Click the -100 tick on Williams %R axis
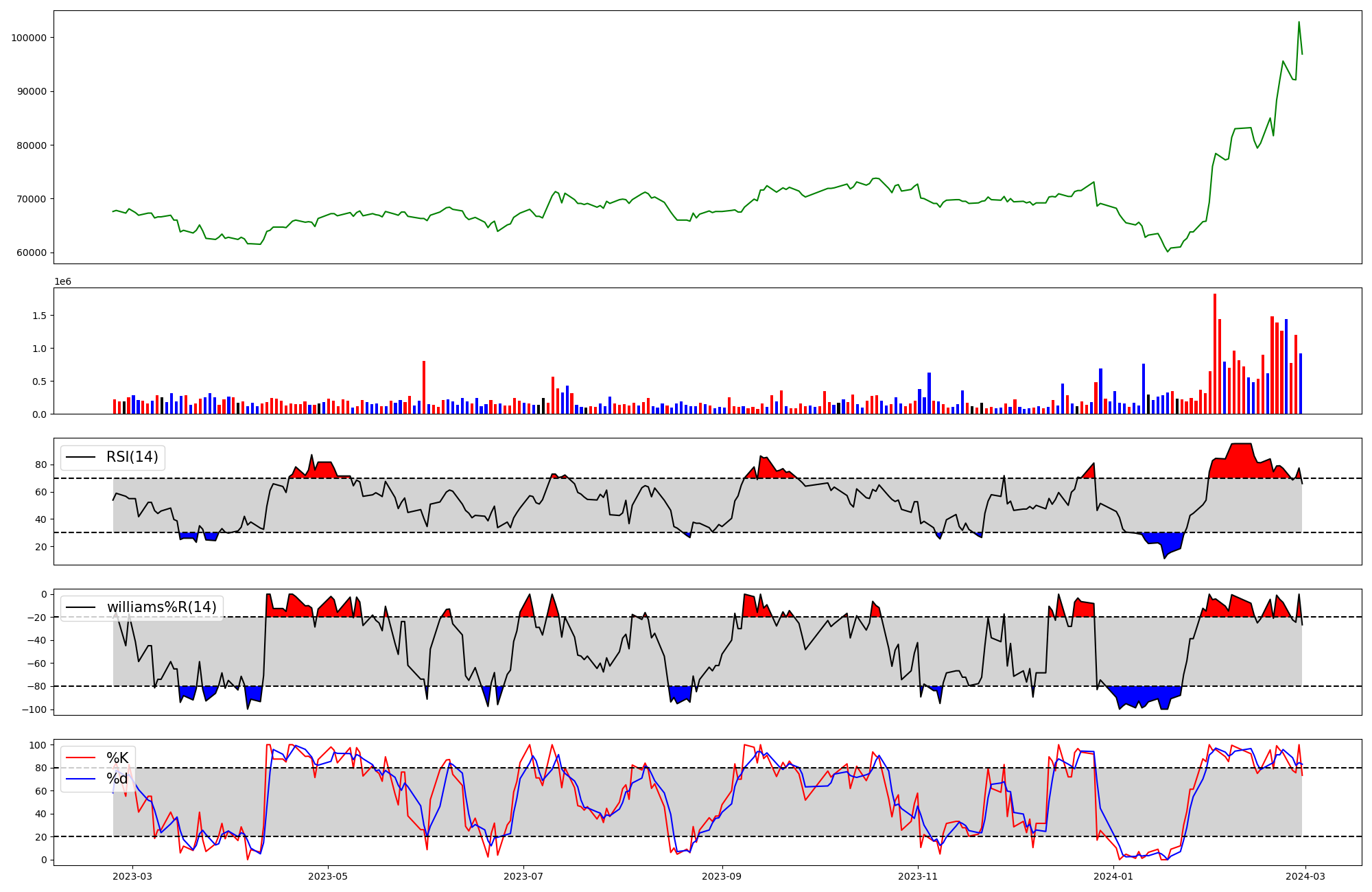1372x892 pixels. pyautogui.click(x=34, y=709)
